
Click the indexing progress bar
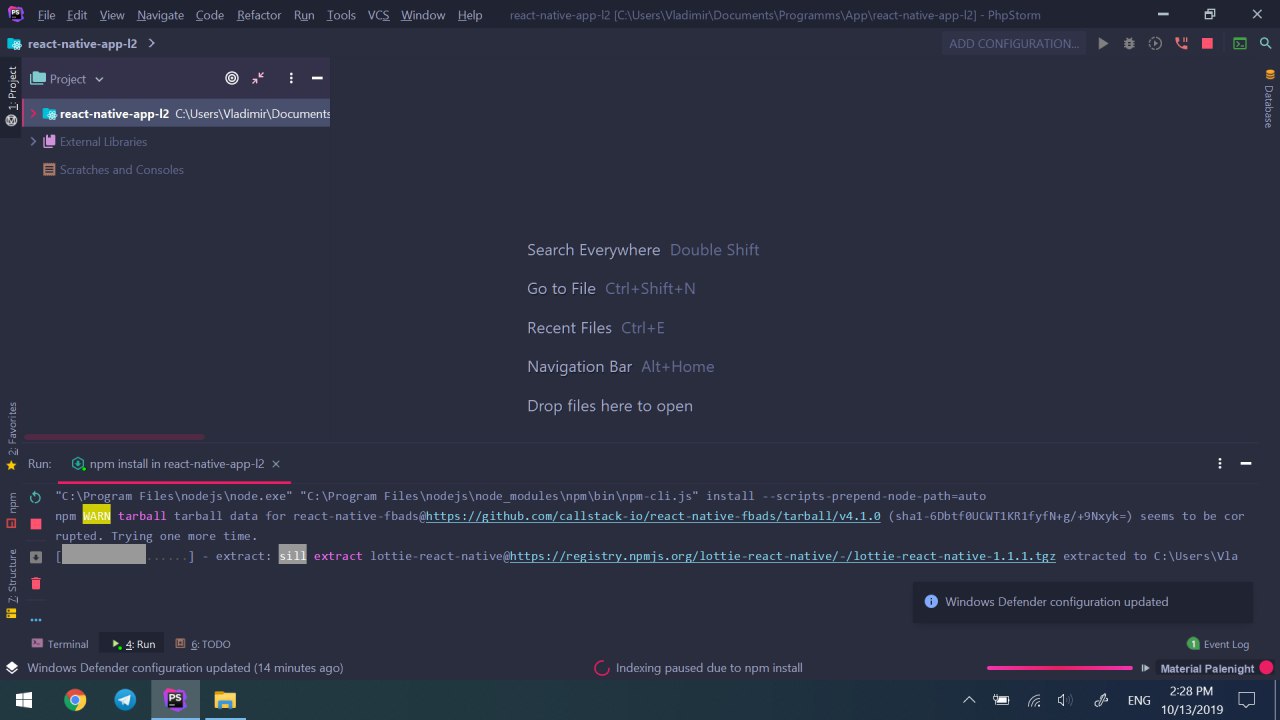pyautogui.click(x=1060, y=668)
